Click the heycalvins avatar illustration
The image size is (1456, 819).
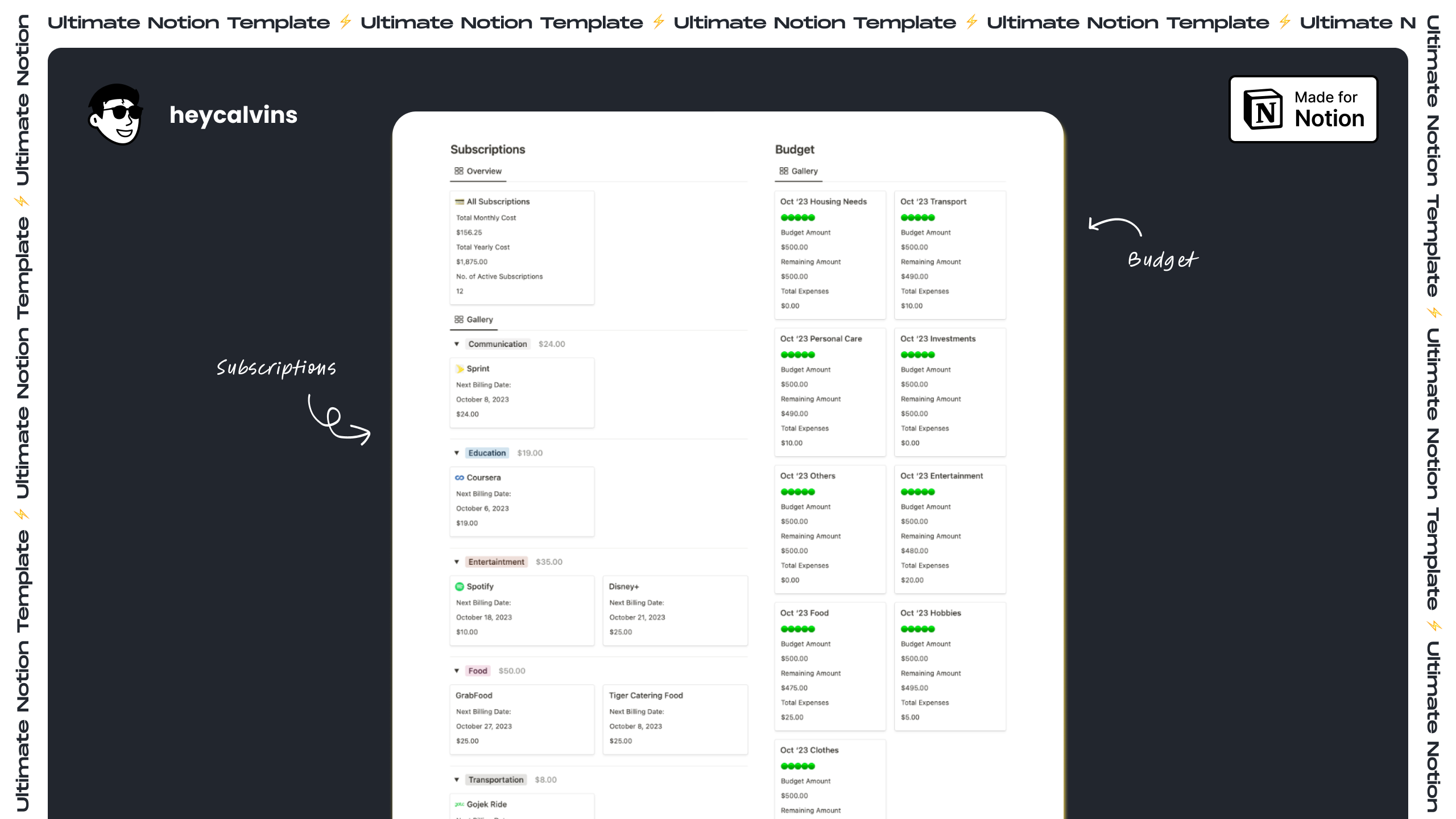tap(115, 114)
